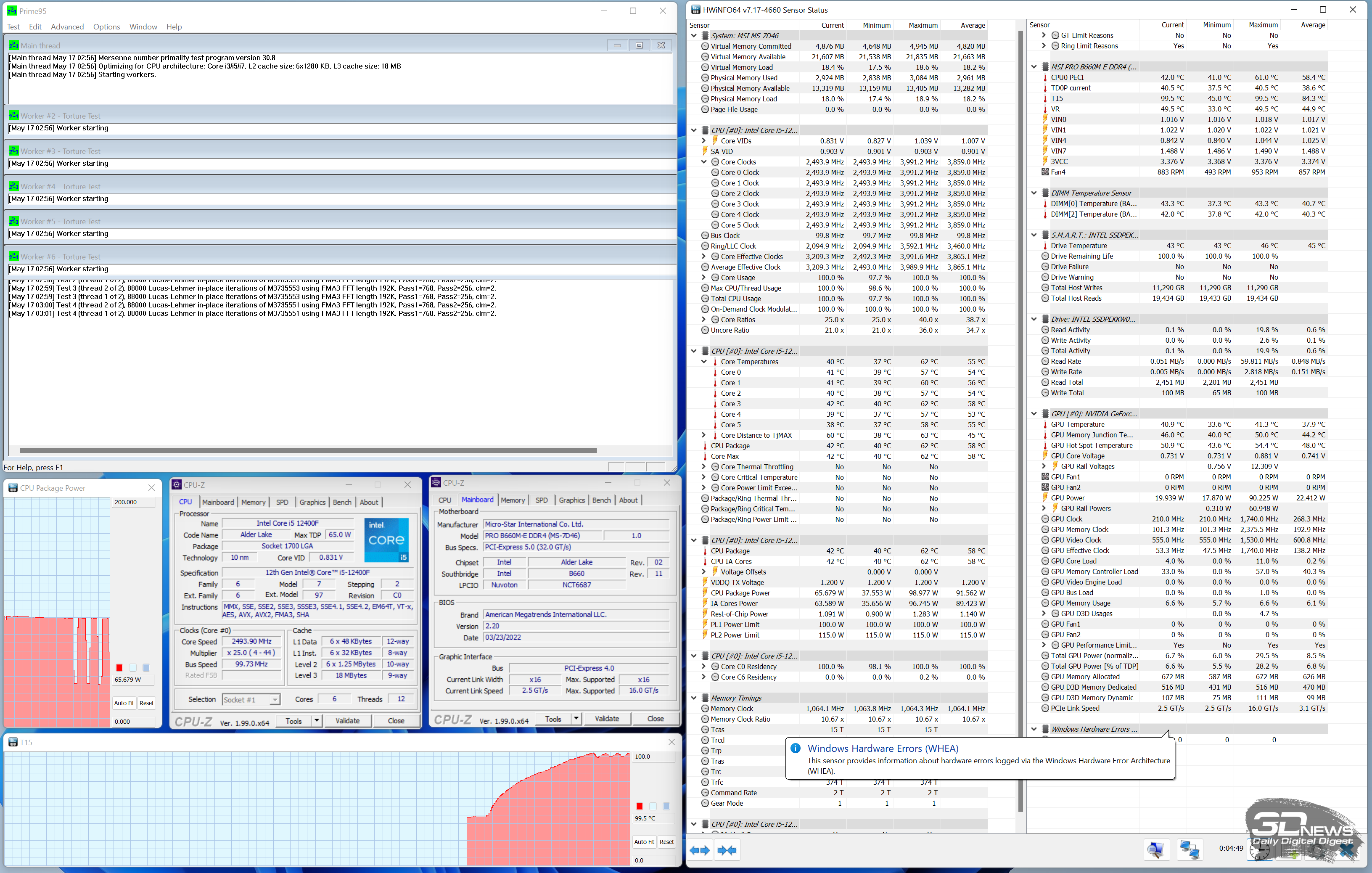
Task: Click Reset in CPU Package Power window
Action: click(146, 703)
